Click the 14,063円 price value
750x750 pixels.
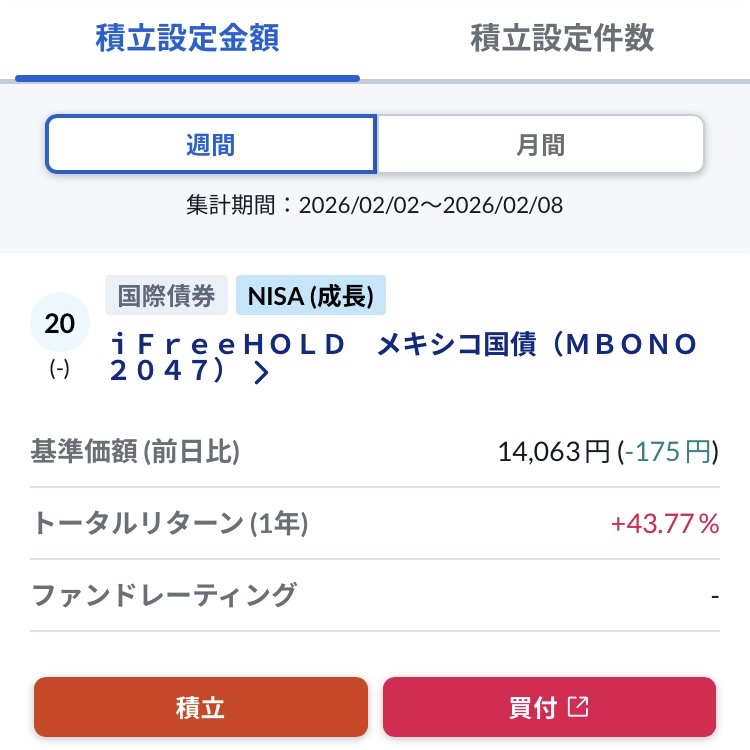coord(553,453)
